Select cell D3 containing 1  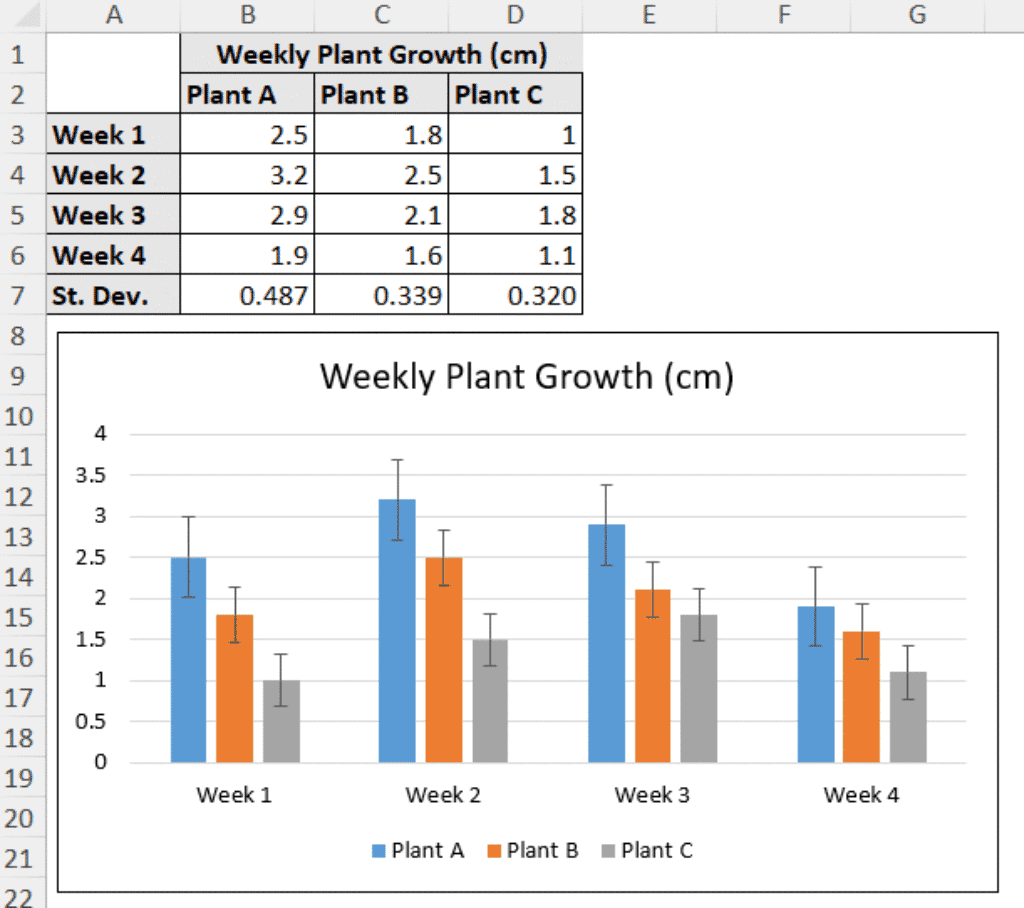pyautogui.click(x=514, y=134)
